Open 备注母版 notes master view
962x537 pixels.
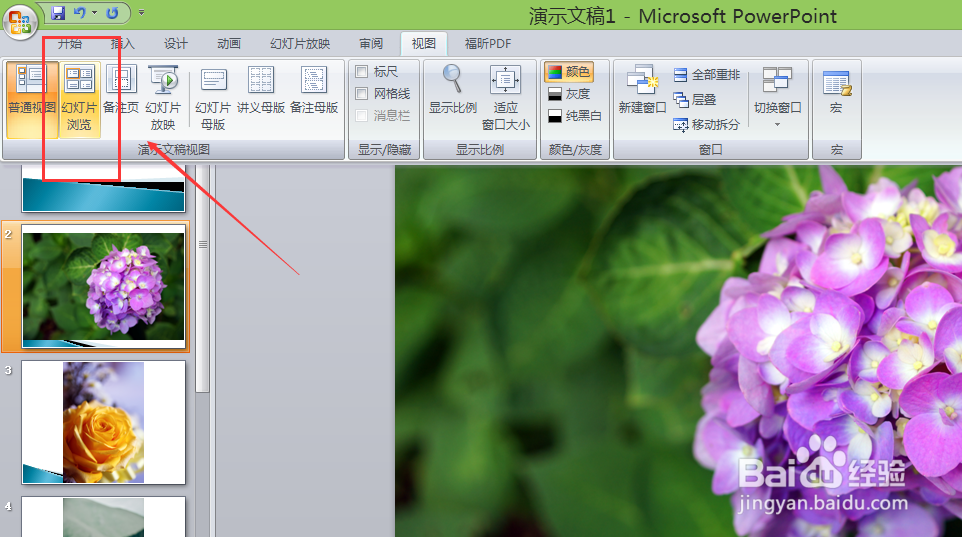pos(314,91)
